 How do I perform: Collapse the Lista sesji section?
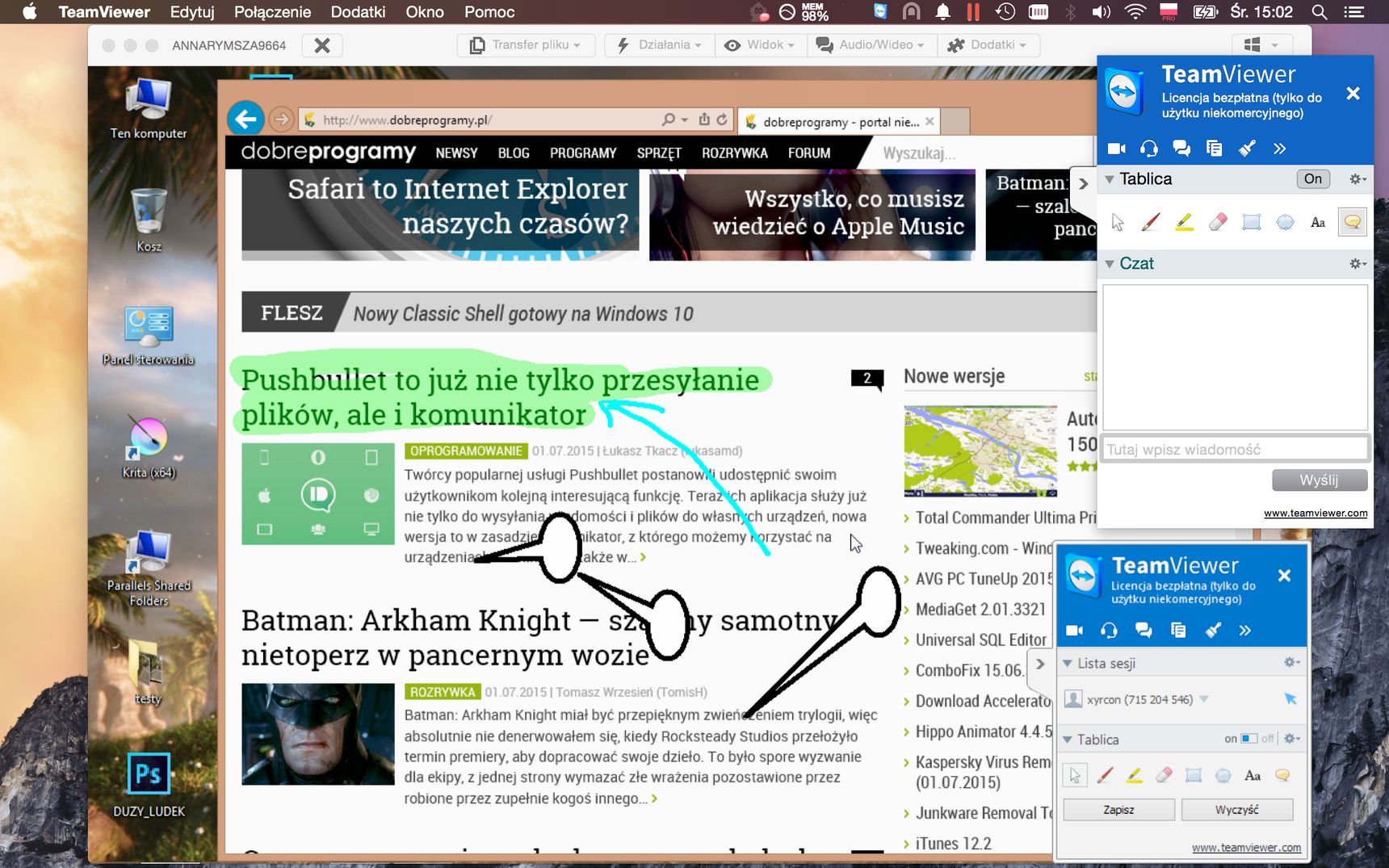pyautogui.click(x=1068, y=664)
